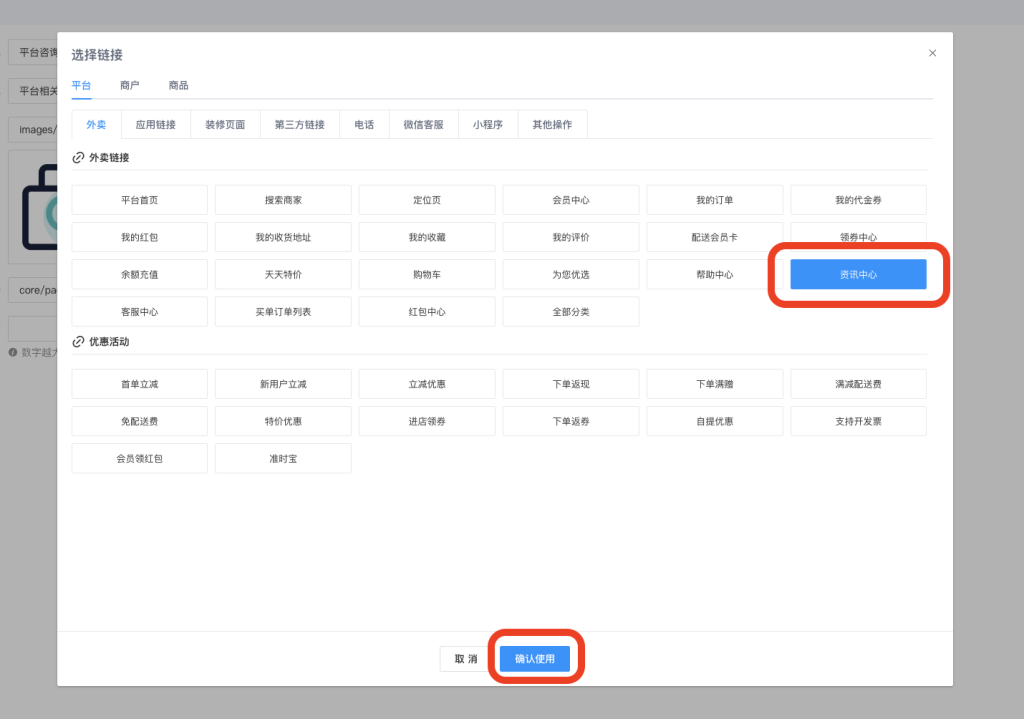Select the 平台首页 link option

(x=139, y=200)
